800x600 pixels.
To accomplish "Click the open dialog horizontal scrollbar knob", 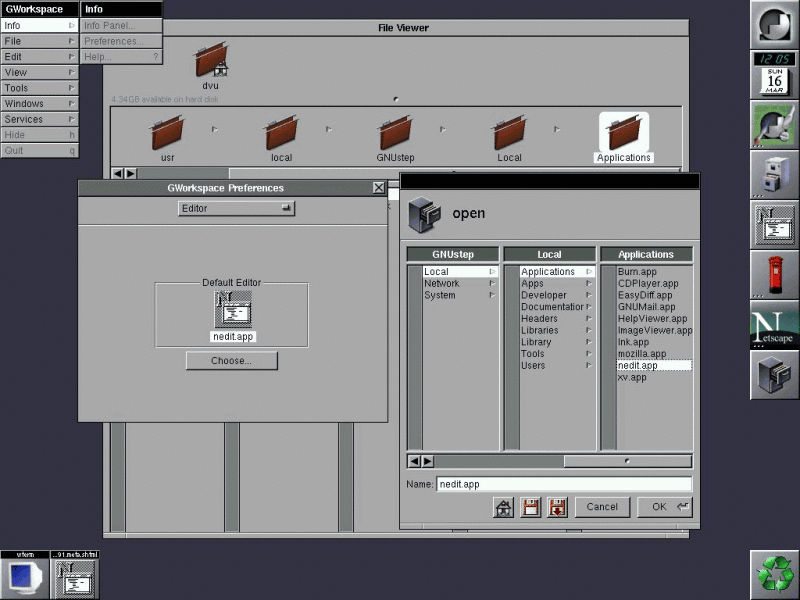I will coord(627,461).
